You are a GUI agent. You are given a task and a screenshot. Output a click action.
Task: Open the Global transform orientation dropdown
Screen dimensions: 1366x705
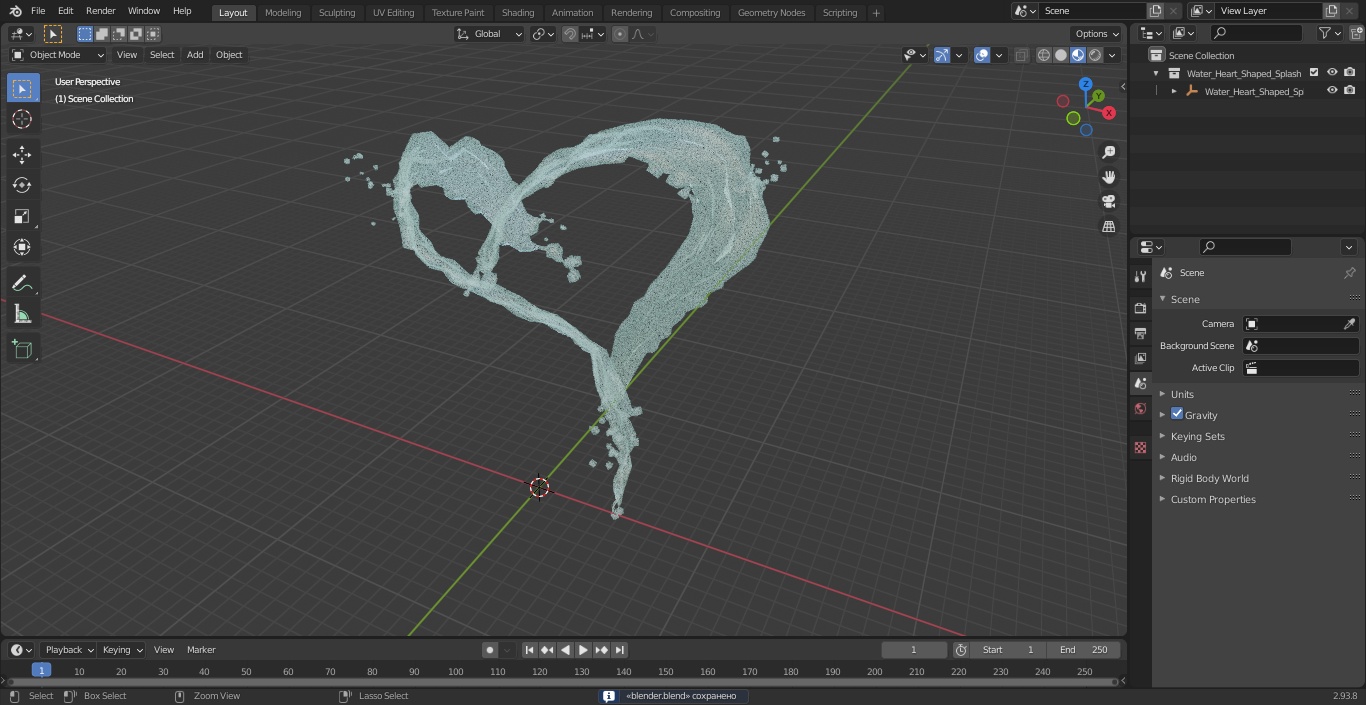(x=489, y=34)
